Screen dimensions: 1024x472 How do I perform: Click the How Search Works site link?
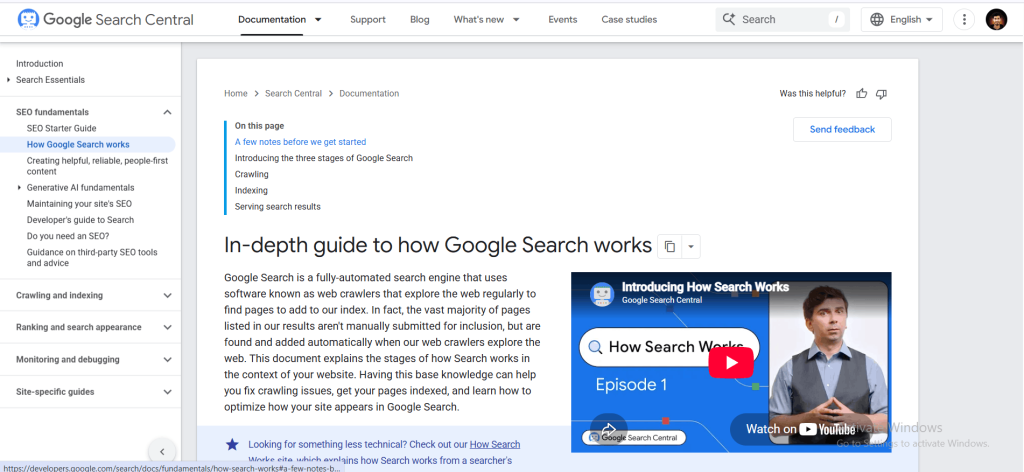[x=495, y=445]
